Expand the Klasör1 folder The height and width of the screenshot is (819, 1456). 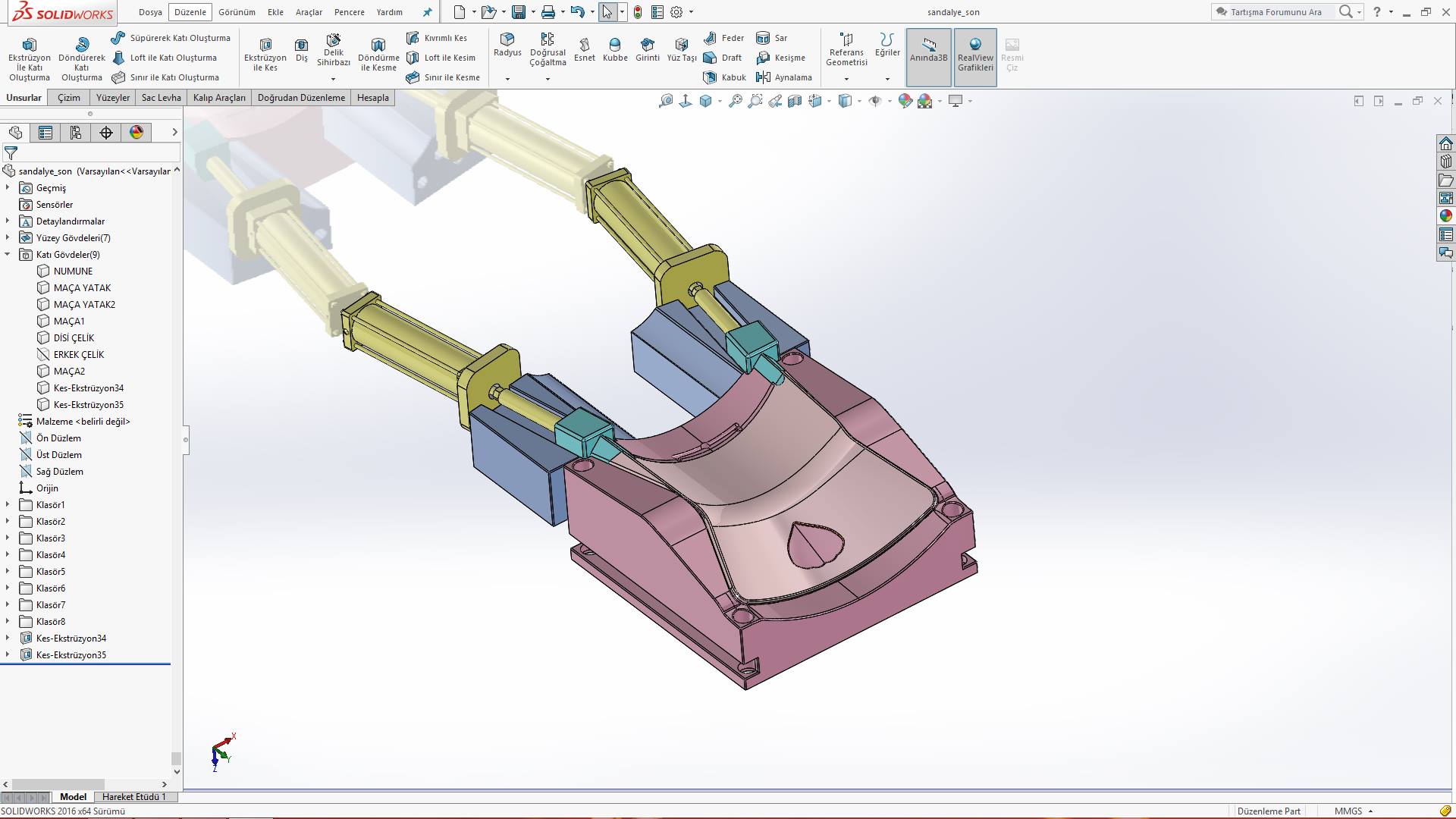[8, 504]
